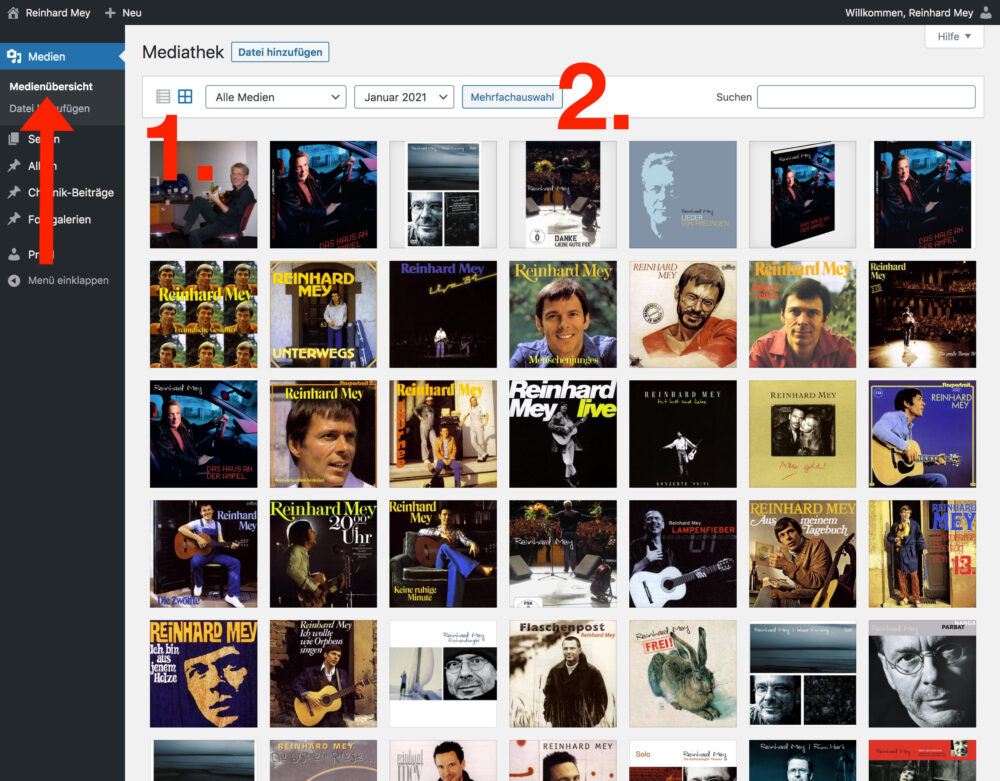Select the Nanga Parbat cover thumbnail

pyautogui.click(x=923, y=674)
